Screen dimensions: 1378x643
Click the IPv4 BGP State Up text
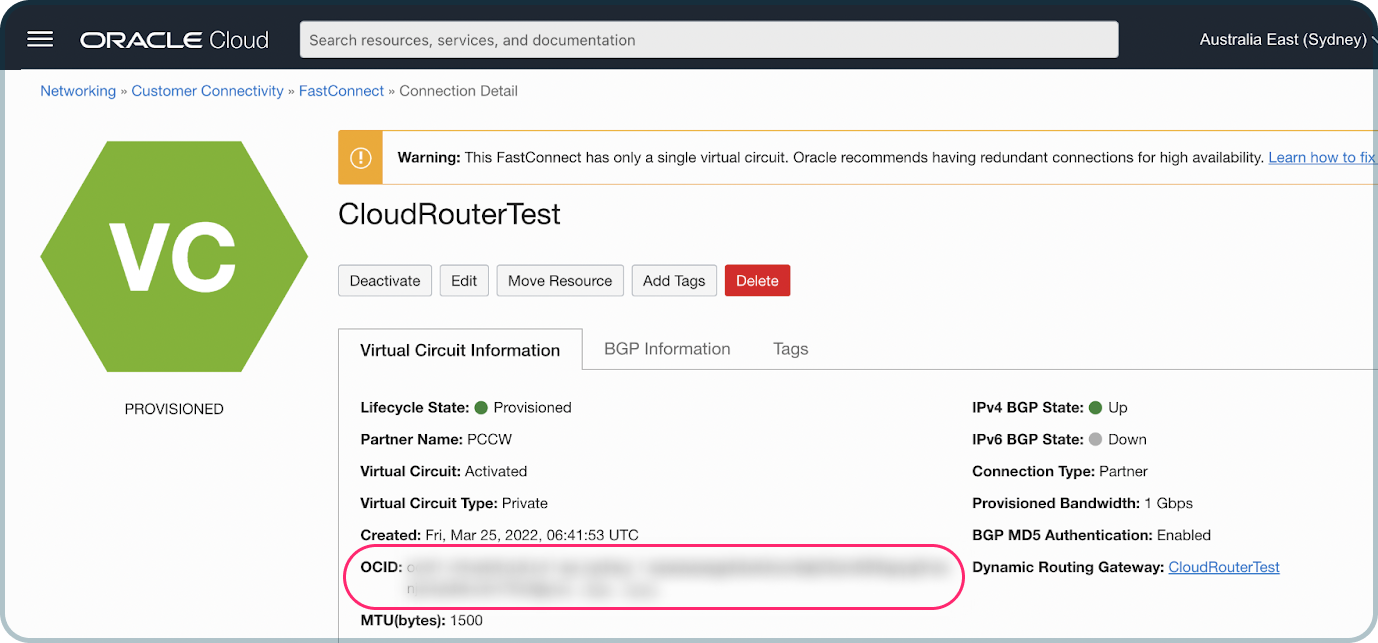coord(1118,408)
